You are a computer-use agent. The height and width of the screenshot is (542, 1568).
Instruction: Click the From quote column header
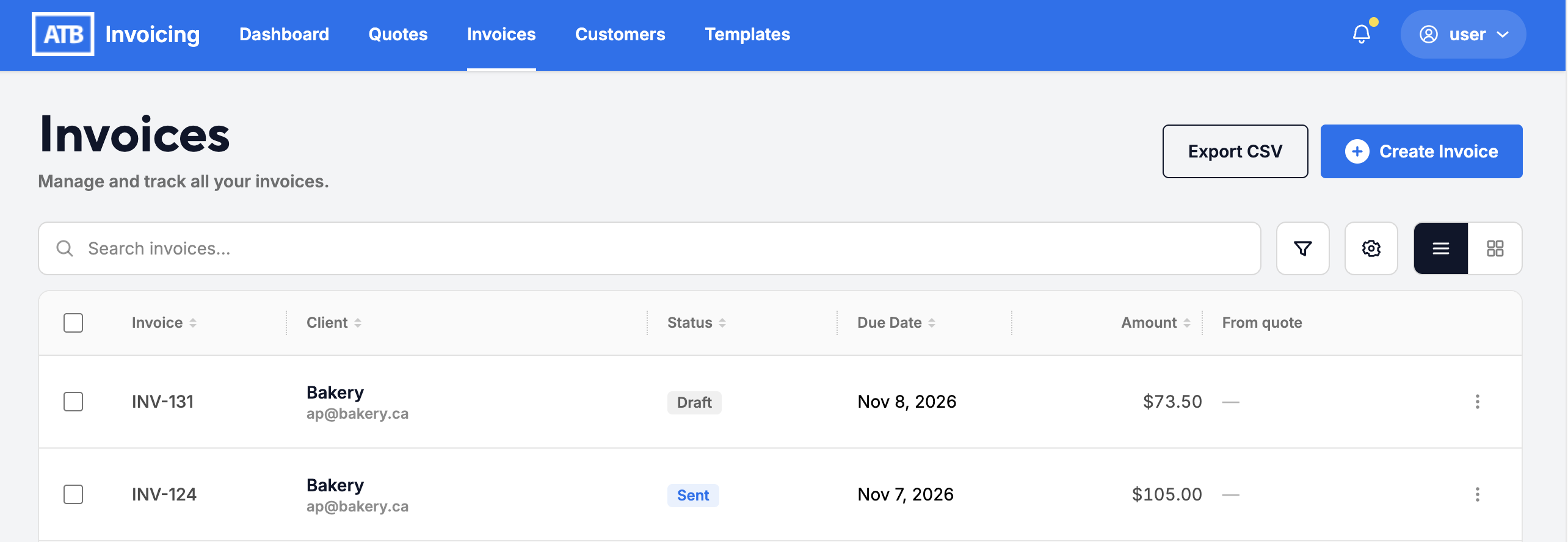[1262, 323]
